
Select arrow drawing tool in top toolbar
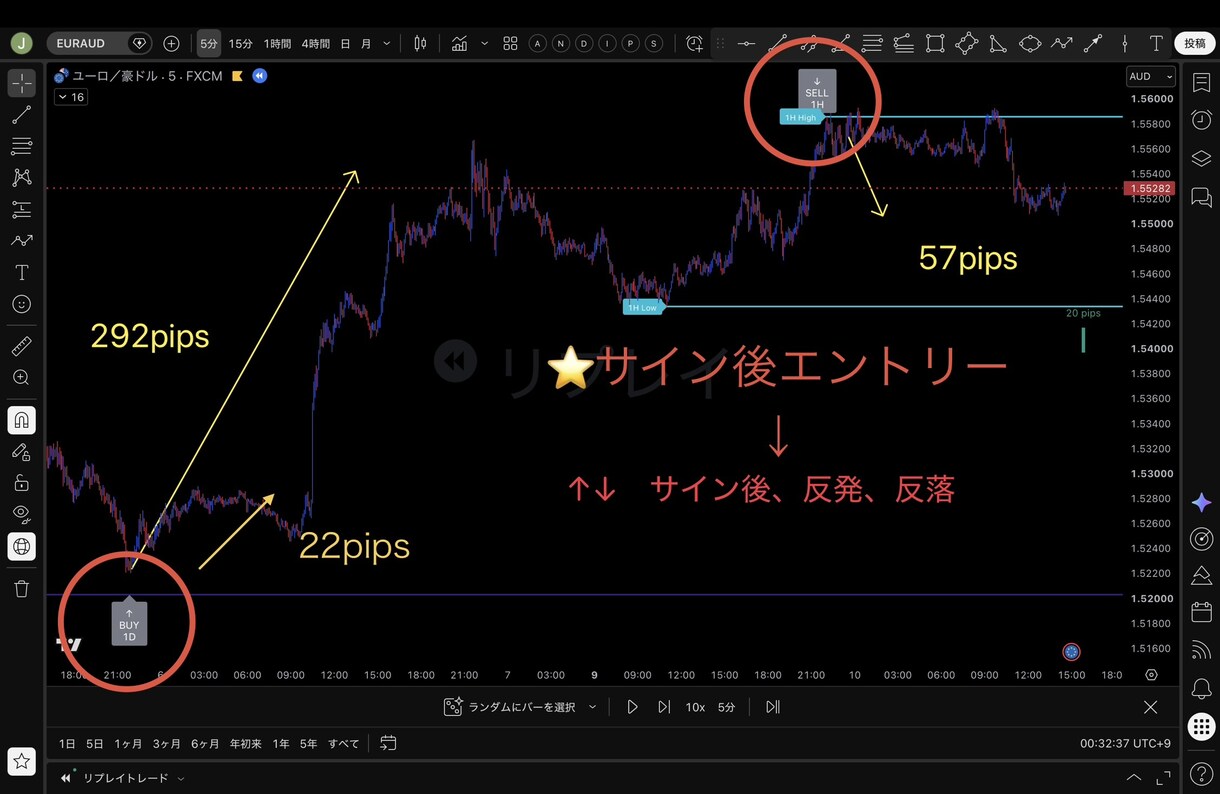[1093, 43]
